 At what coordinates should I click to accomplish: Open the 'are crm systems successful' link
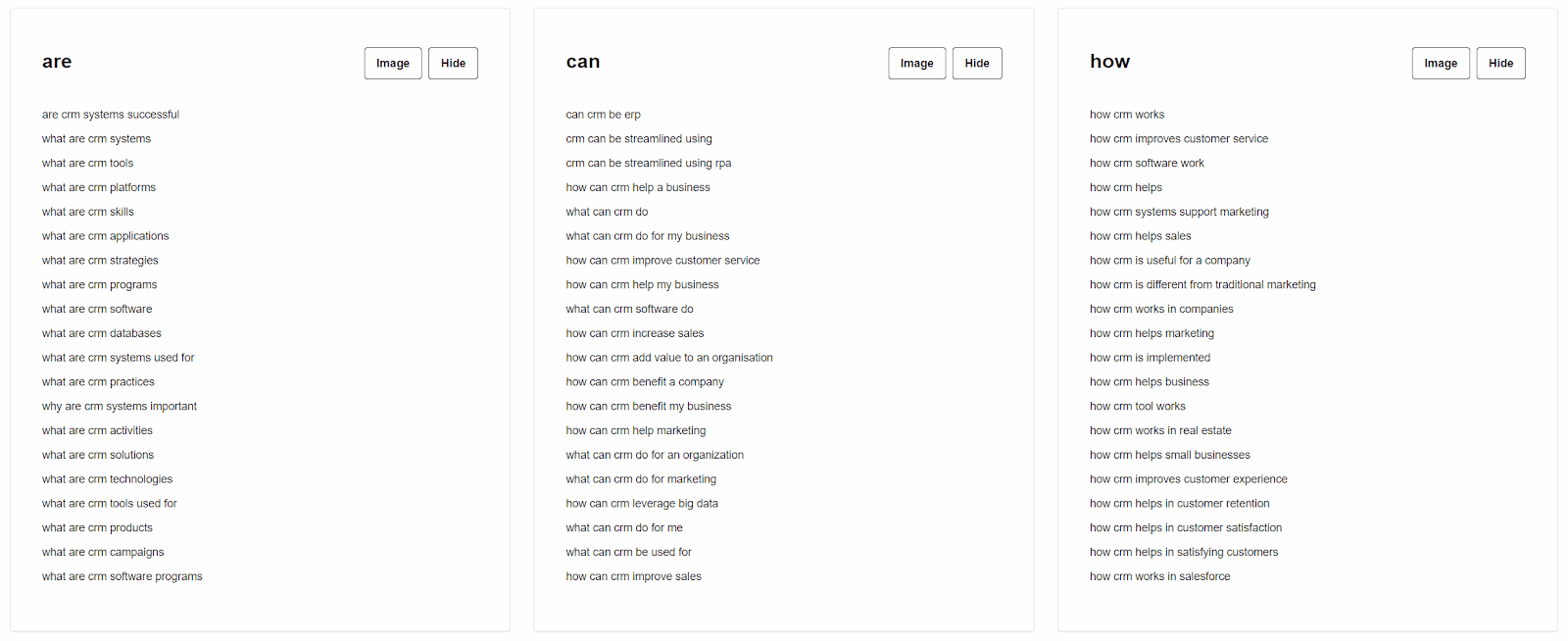click(111, 115)
